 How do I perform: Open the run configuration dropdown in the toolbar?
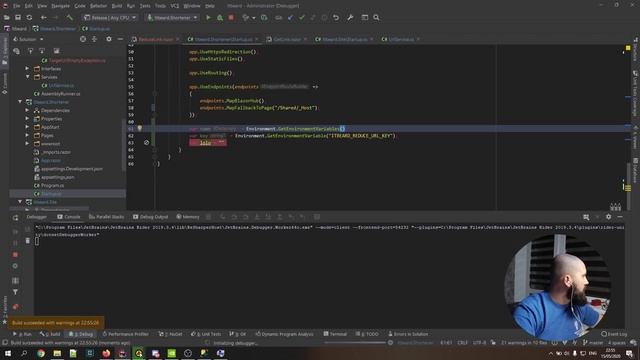point(172,18)
